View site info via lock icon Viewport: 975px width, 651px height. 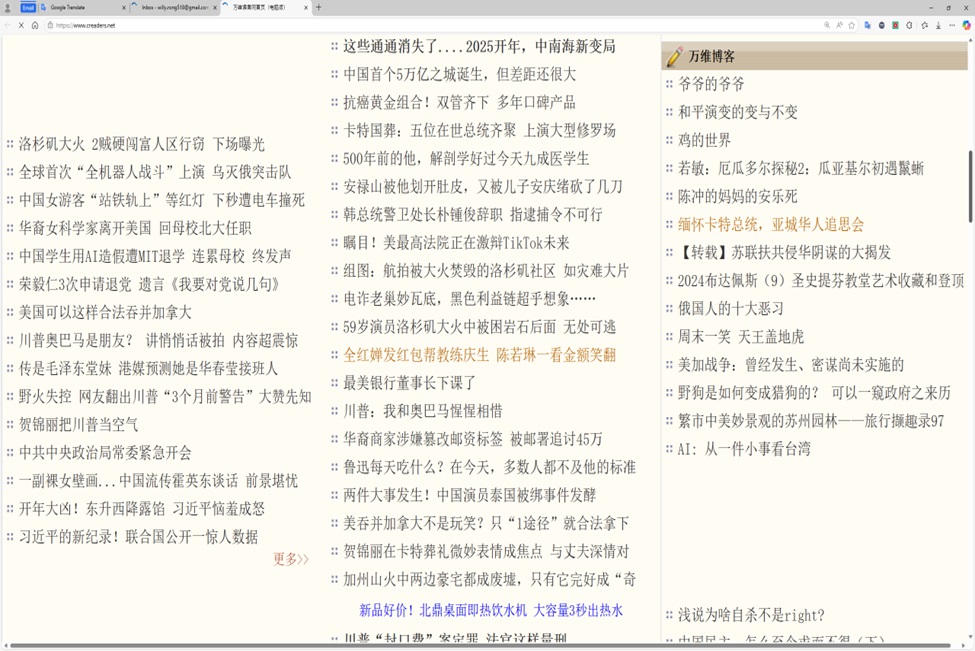[50, 25]
